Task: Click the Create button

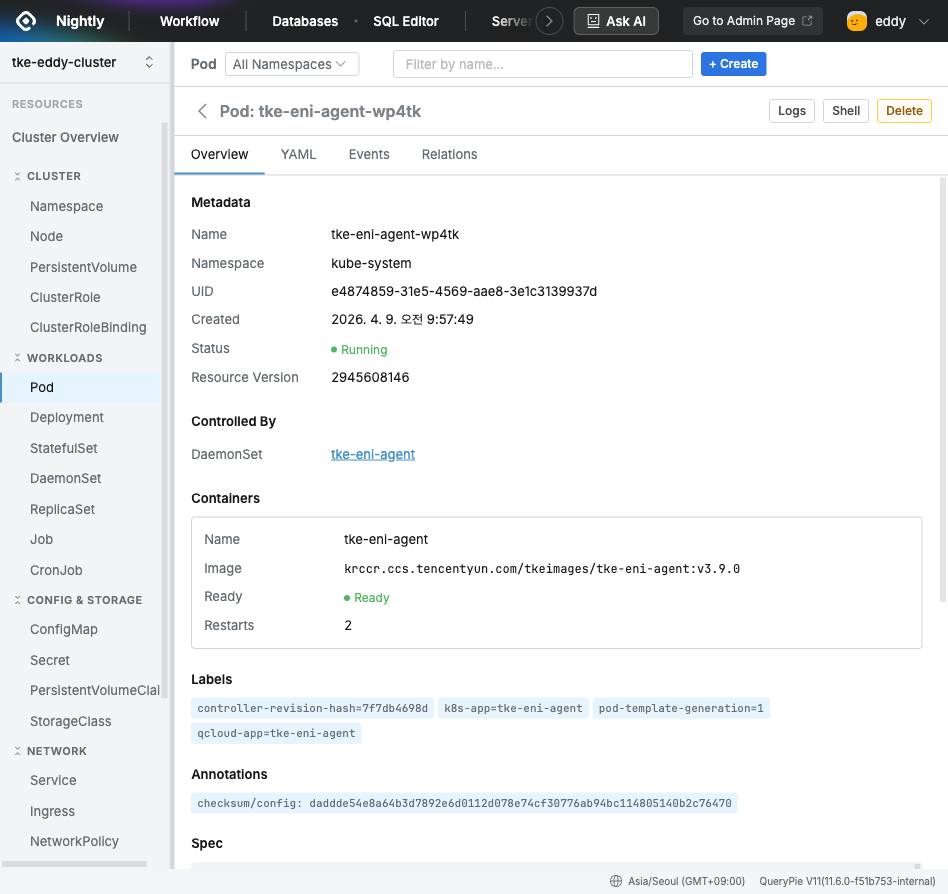Action: [733, 64]
